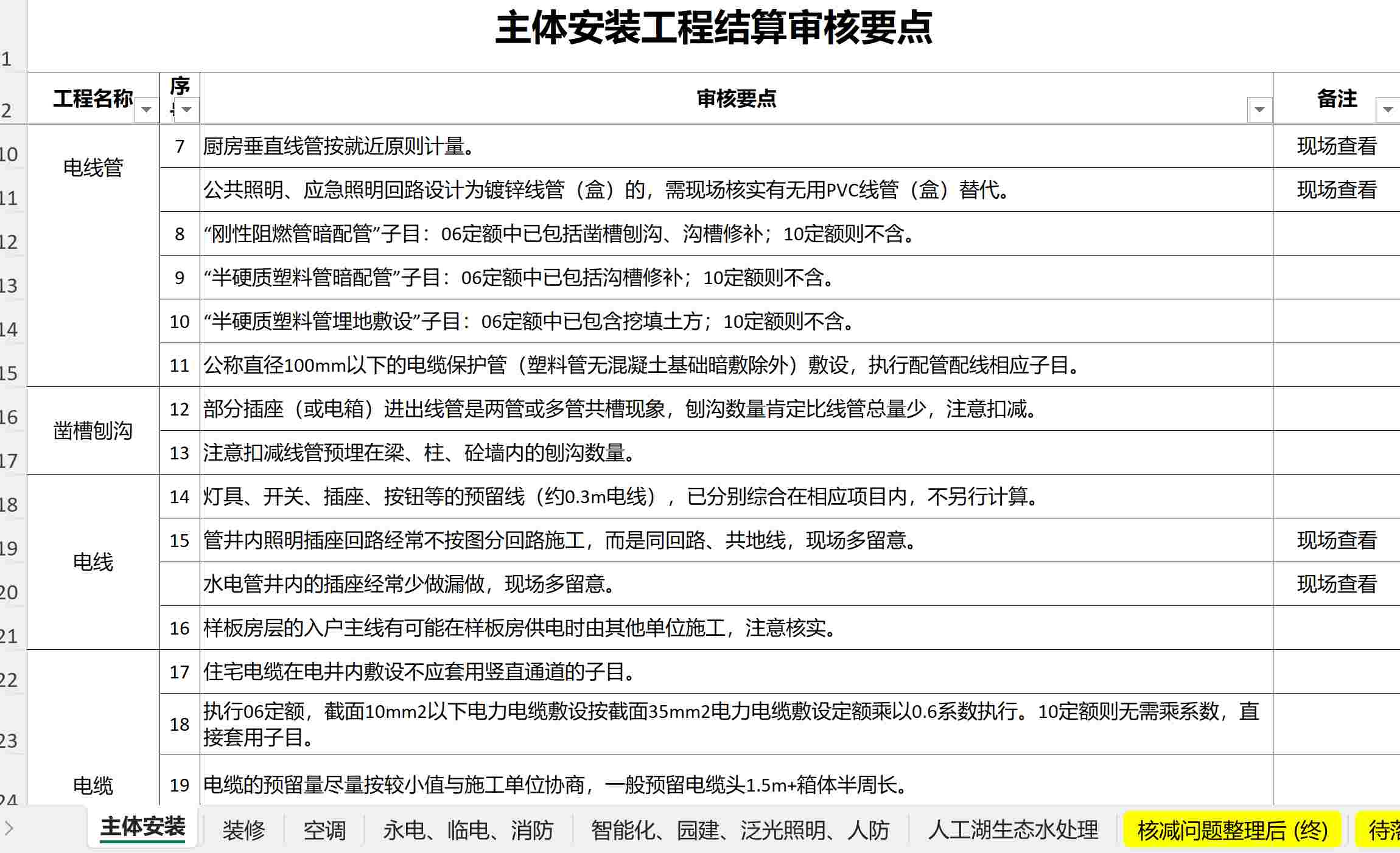Click the cell starting with 部分插座（或电箱）
This screenshot has width=1400, height=853.
(737, 409)
